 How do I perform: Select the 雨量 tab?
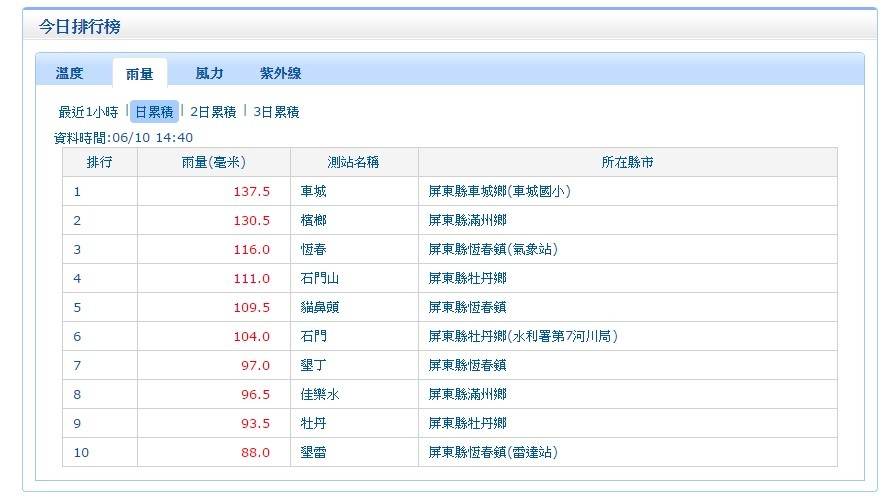coord(139,73)
